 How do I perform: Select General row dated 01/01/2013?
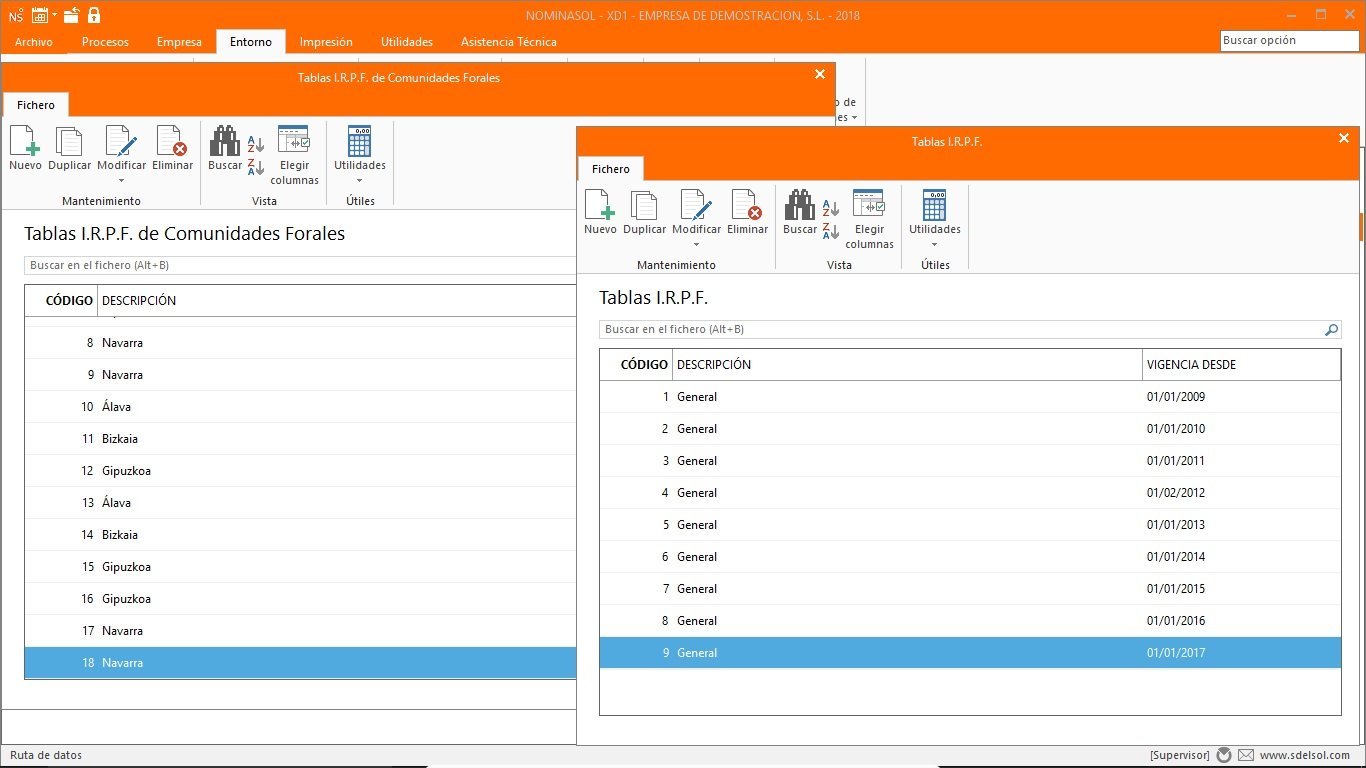[970, 525]
